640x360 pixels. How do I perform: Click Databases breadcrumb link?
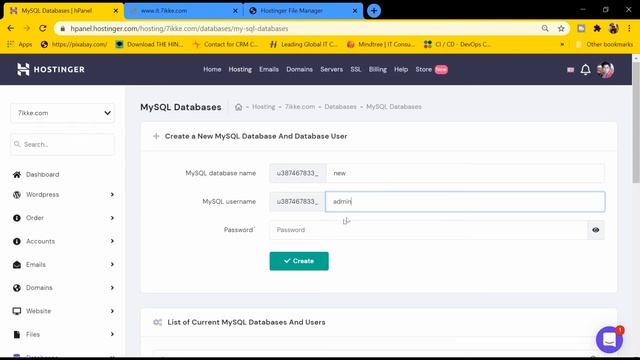click(340, 107)
